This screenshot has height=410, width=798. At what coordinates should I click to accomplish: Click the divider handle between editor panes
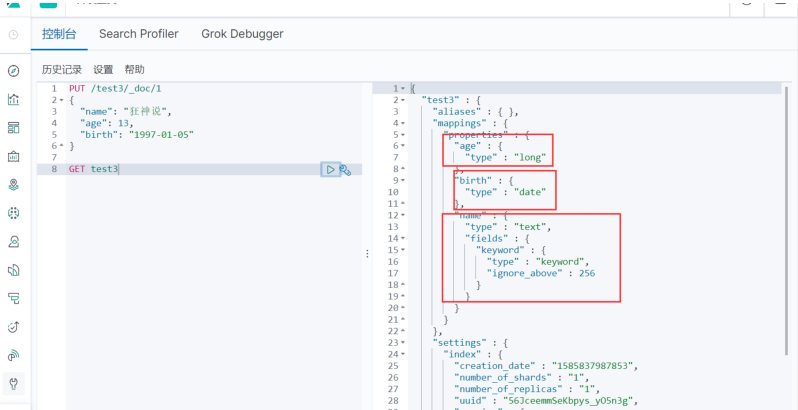click(x=367, y=254)
